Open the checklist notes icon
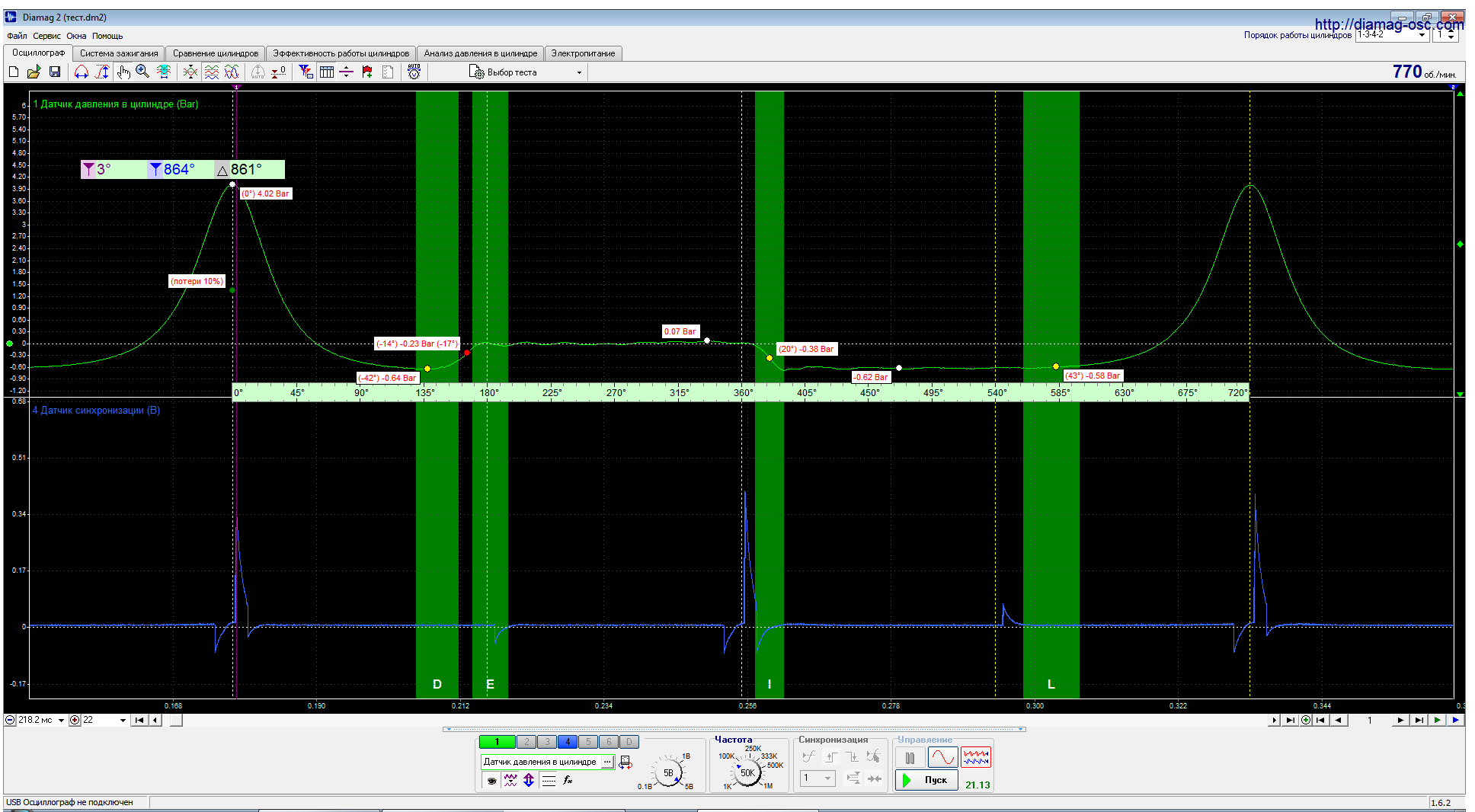Viewport: 1475px width, 812px height. [x=388, y=72]
